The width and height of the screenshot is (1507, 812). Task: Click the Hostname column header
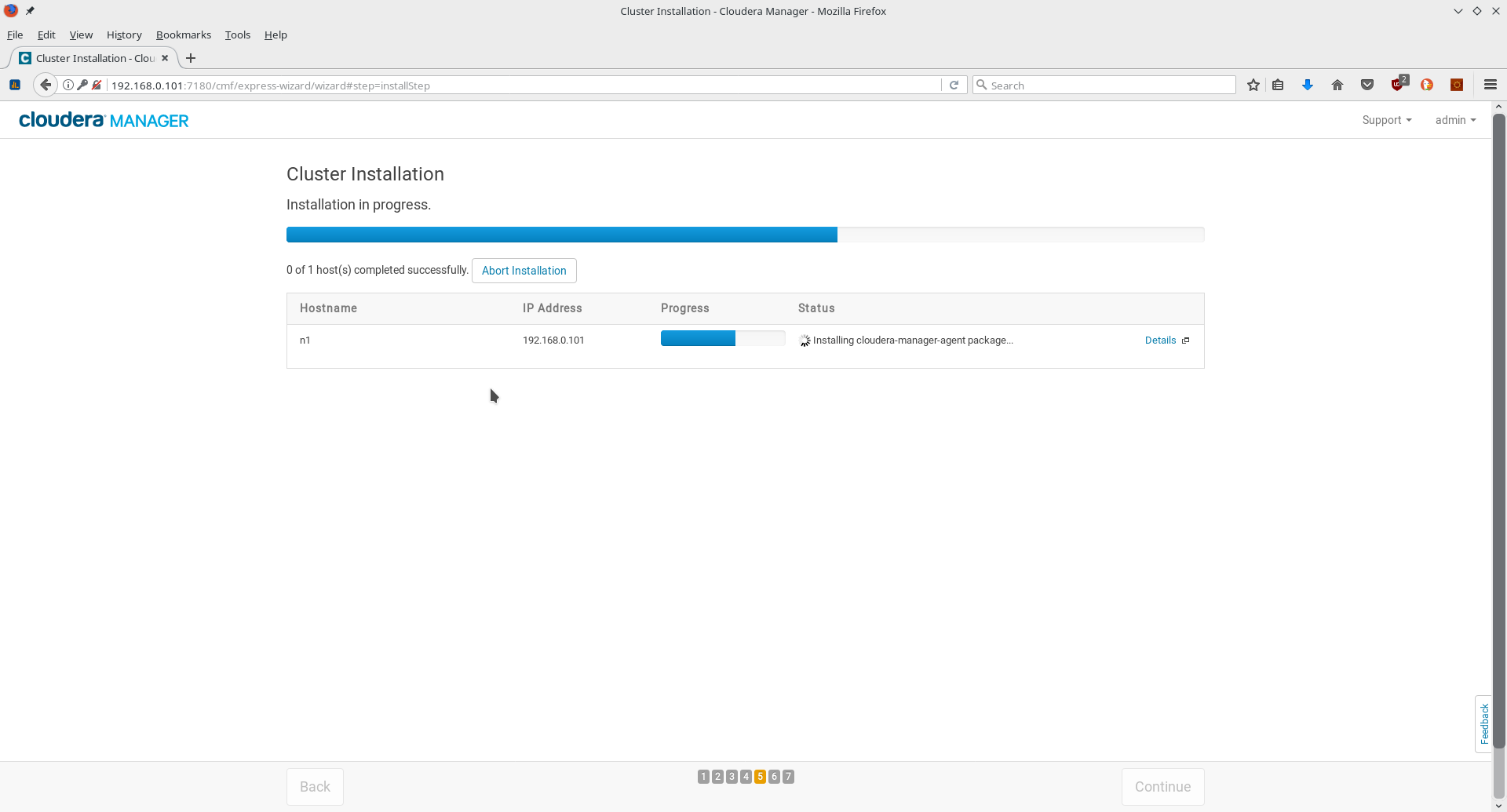(x=328, y=308)
